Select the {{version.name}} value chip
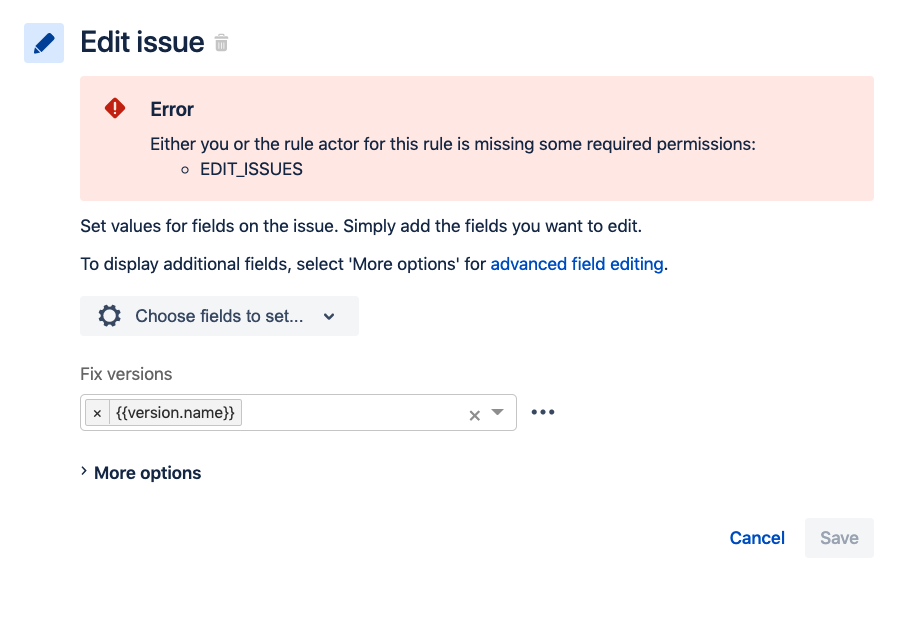This screenshot has width=901, height=643. pos(177,412)
